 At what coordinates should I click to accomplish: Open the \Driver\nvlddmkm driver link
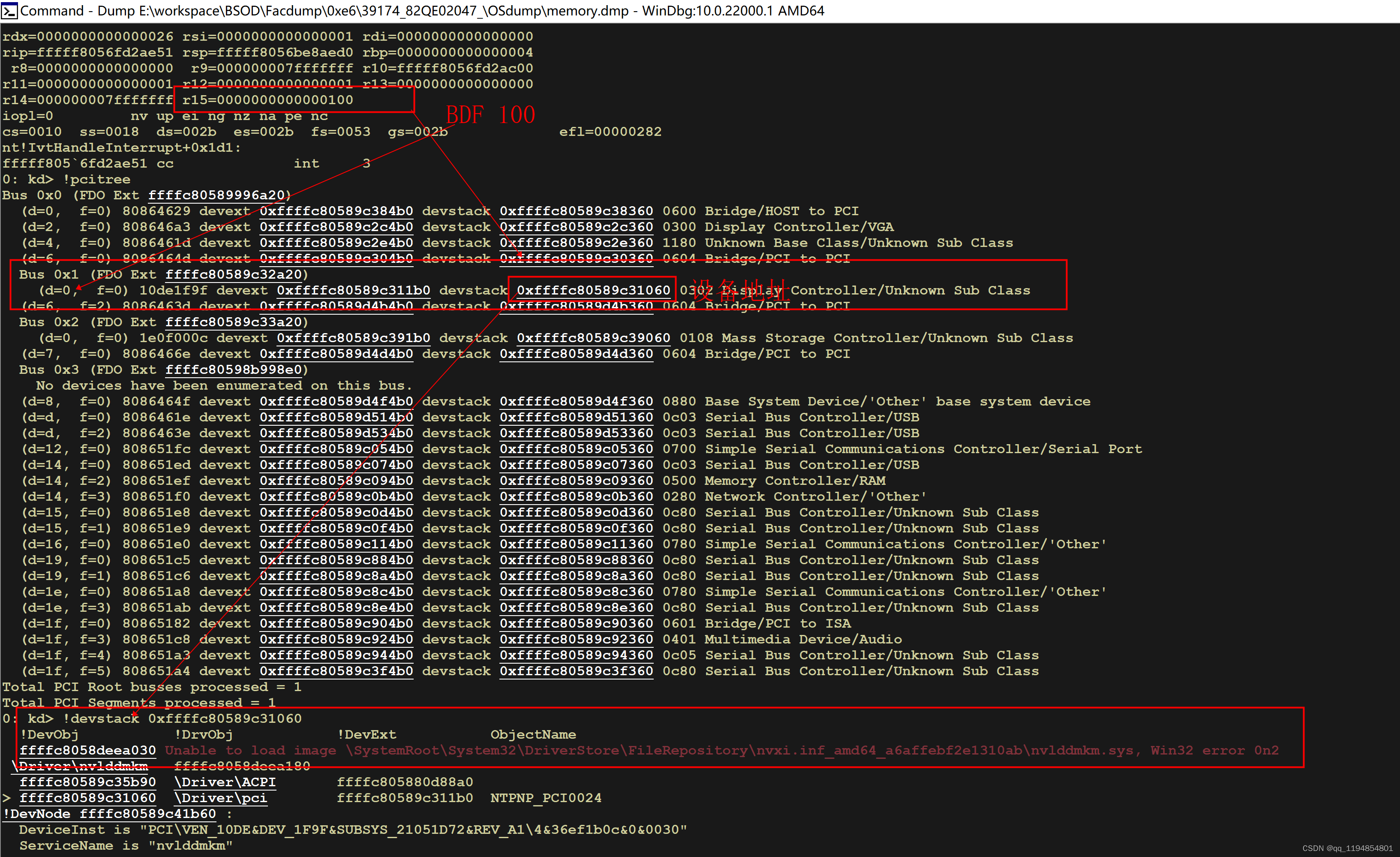click(80, 766)
